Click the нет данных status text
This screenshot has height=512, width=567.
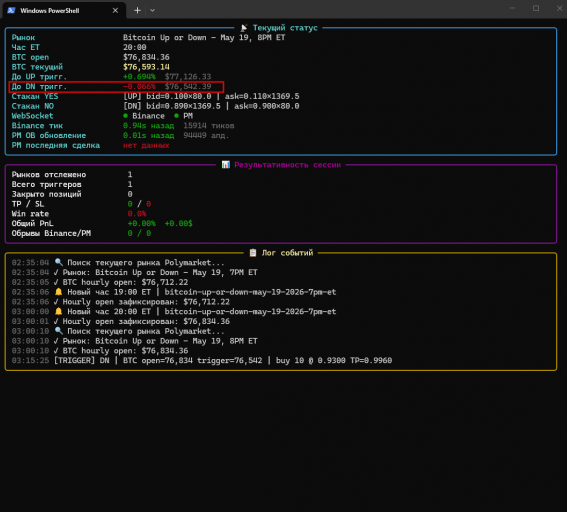coord(146,145)
